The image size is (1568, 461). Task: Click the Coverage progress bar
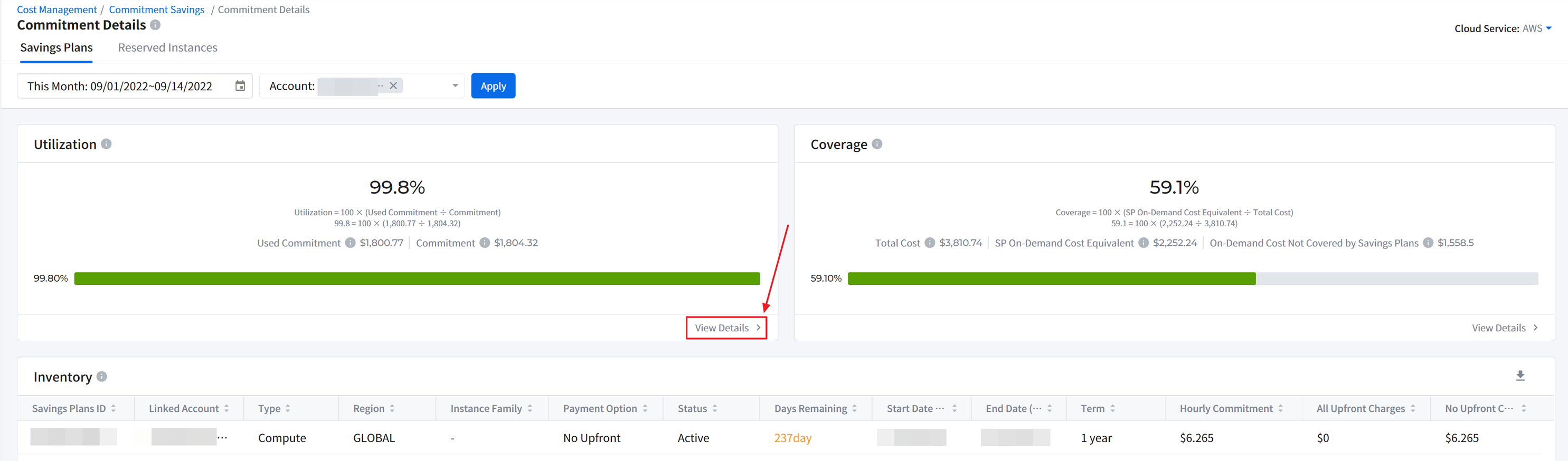(x=1192, y=278)
